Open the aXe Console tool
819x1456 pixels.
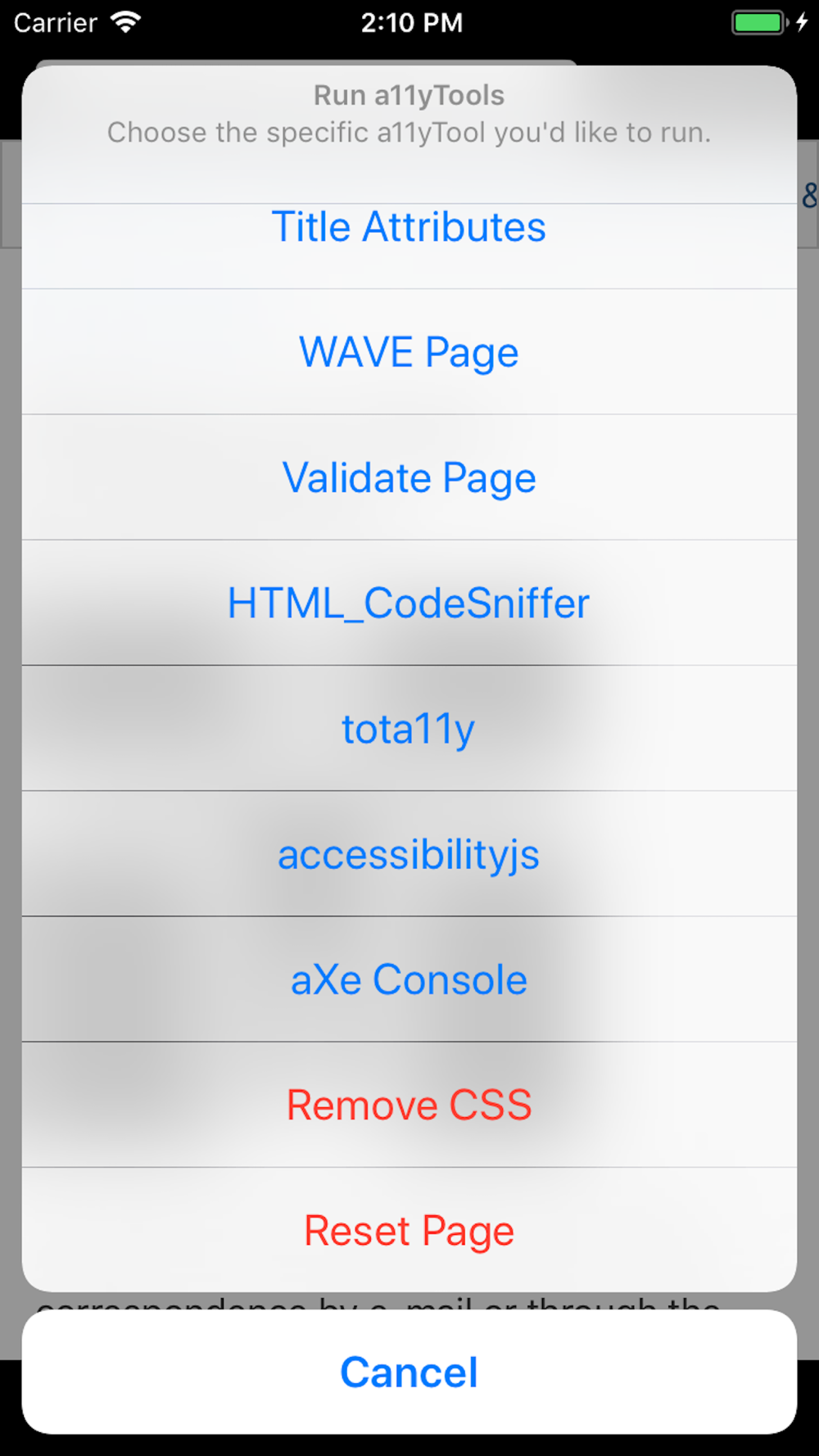pyautogui.click(x=409, y=979)
